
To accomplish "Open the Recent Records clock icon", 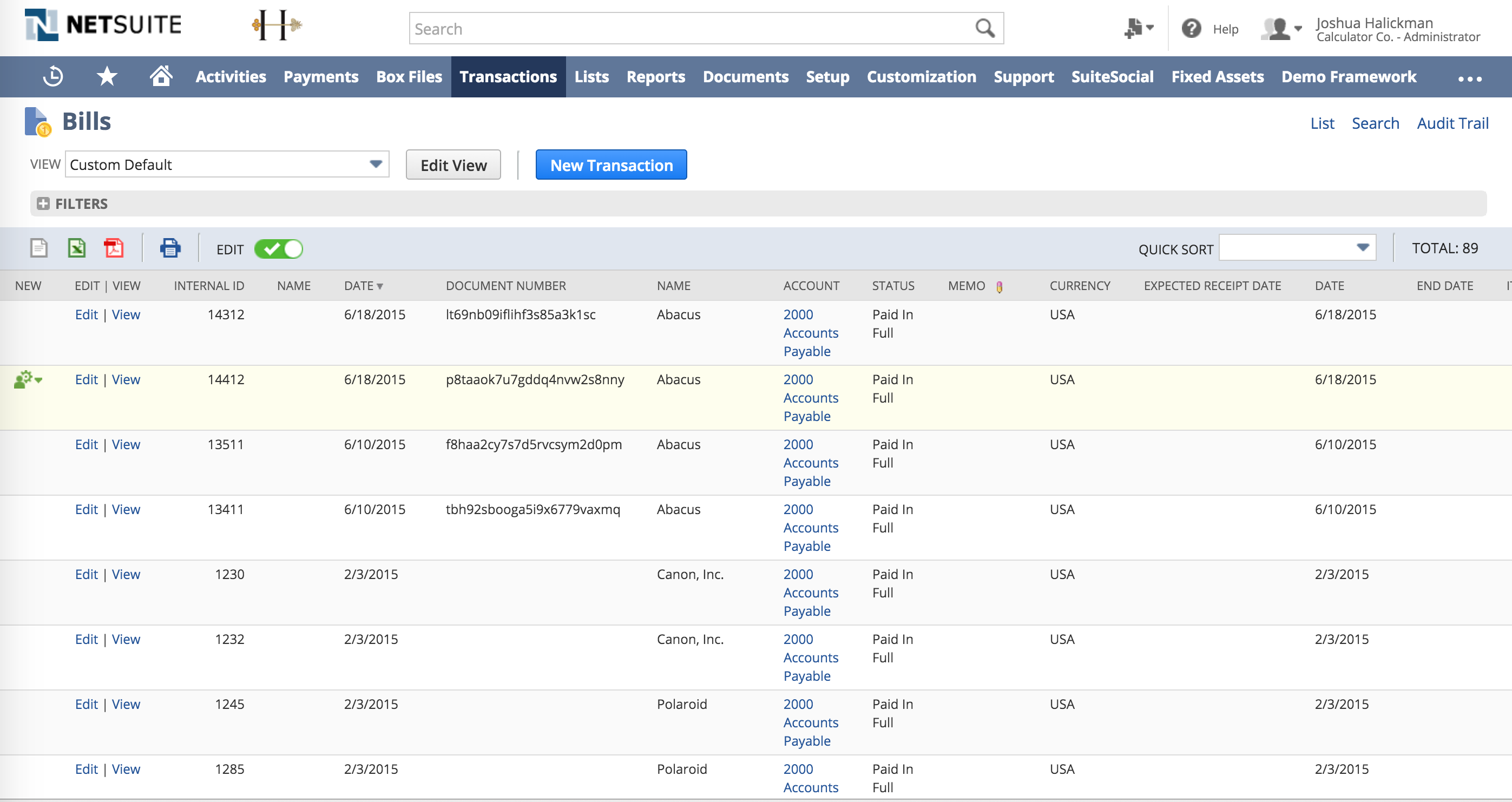I will (x=53, y=76).
